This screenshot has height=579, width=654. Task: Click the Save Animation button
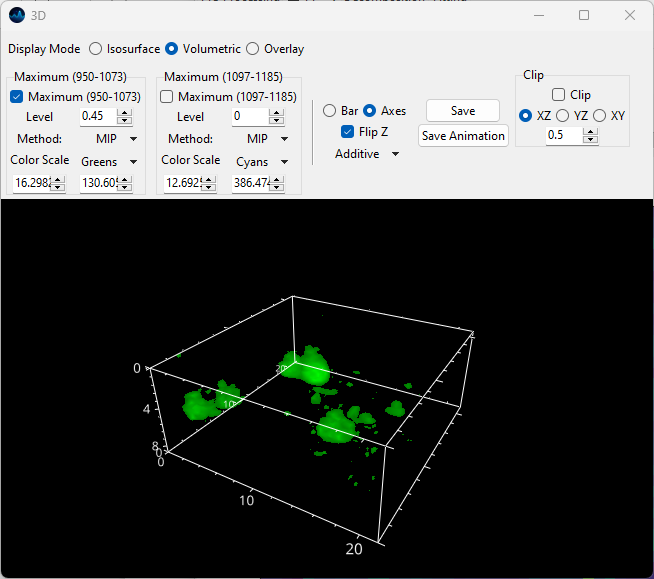[463, 136]
